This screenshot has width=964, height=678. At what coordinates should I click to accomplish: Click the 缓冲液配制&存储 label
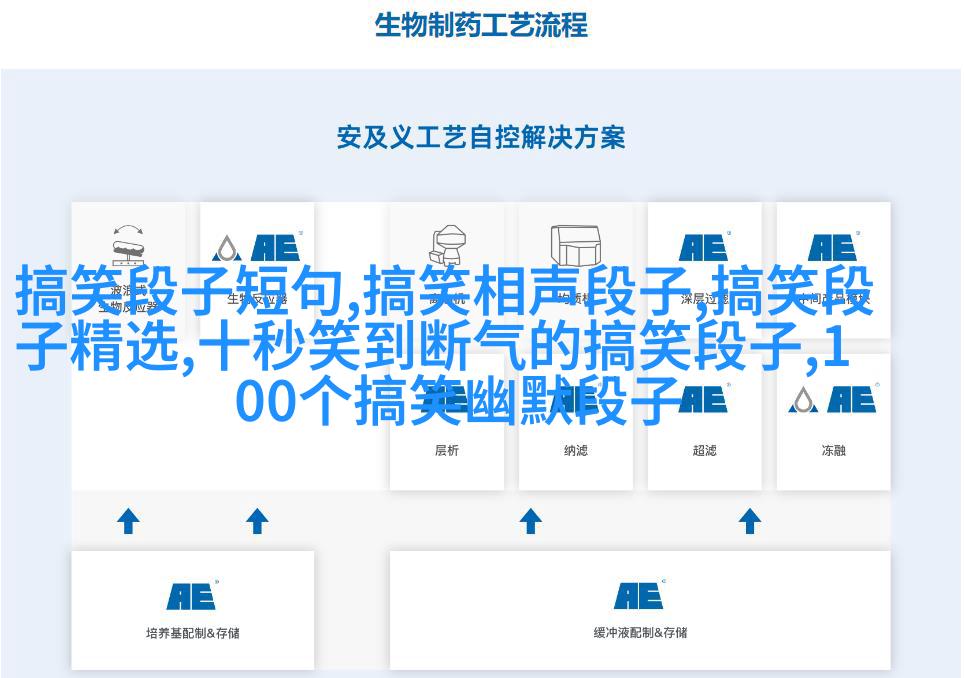pyautogui.click(x=639, y=633)
